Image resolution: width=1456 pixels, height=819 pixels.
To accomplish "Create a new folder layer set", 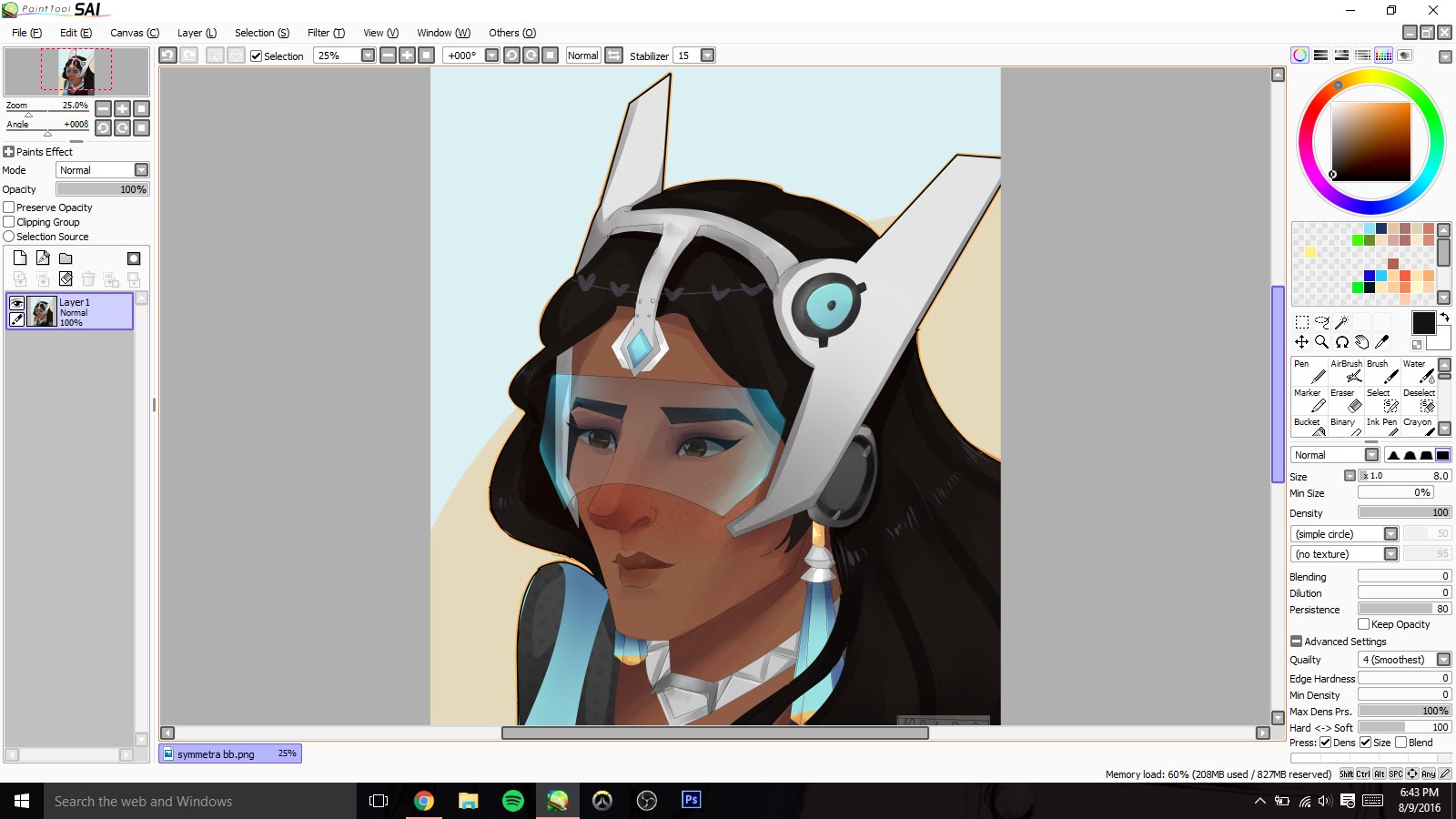I will pyautogui.click(x=66, y=258).
